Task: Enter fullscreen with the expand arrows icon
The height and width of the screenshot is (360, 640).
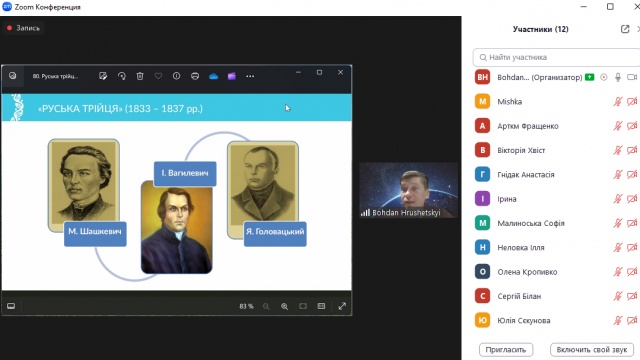Action: 342,306
